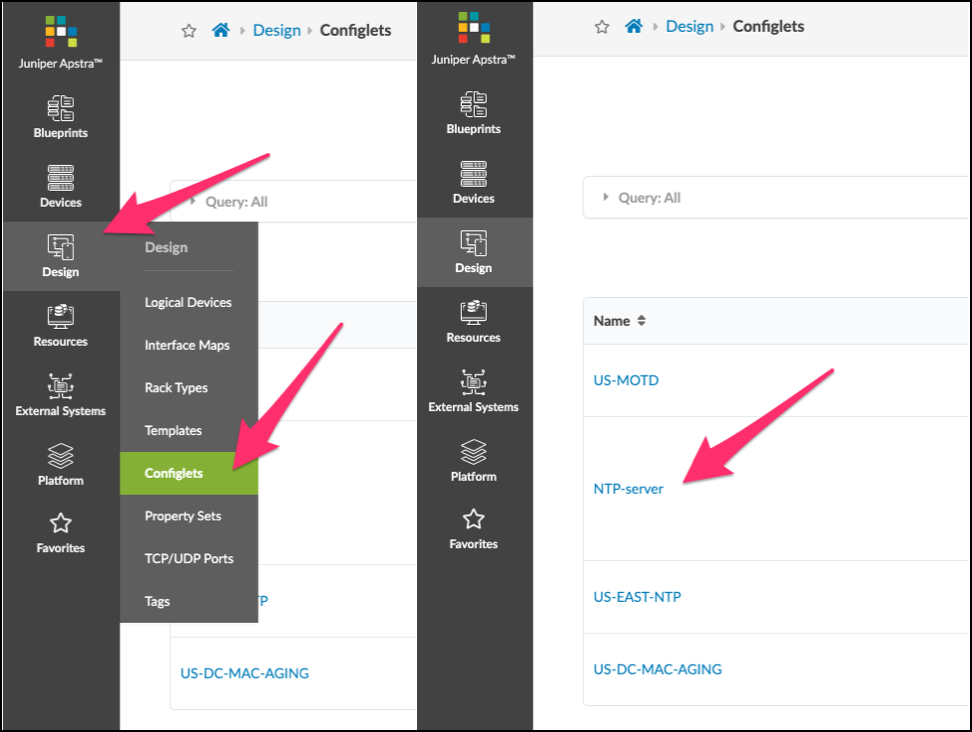Click the home icon in right screenshot breadcrumb
This screenshot has height=732, width=972.
[633, 27]
